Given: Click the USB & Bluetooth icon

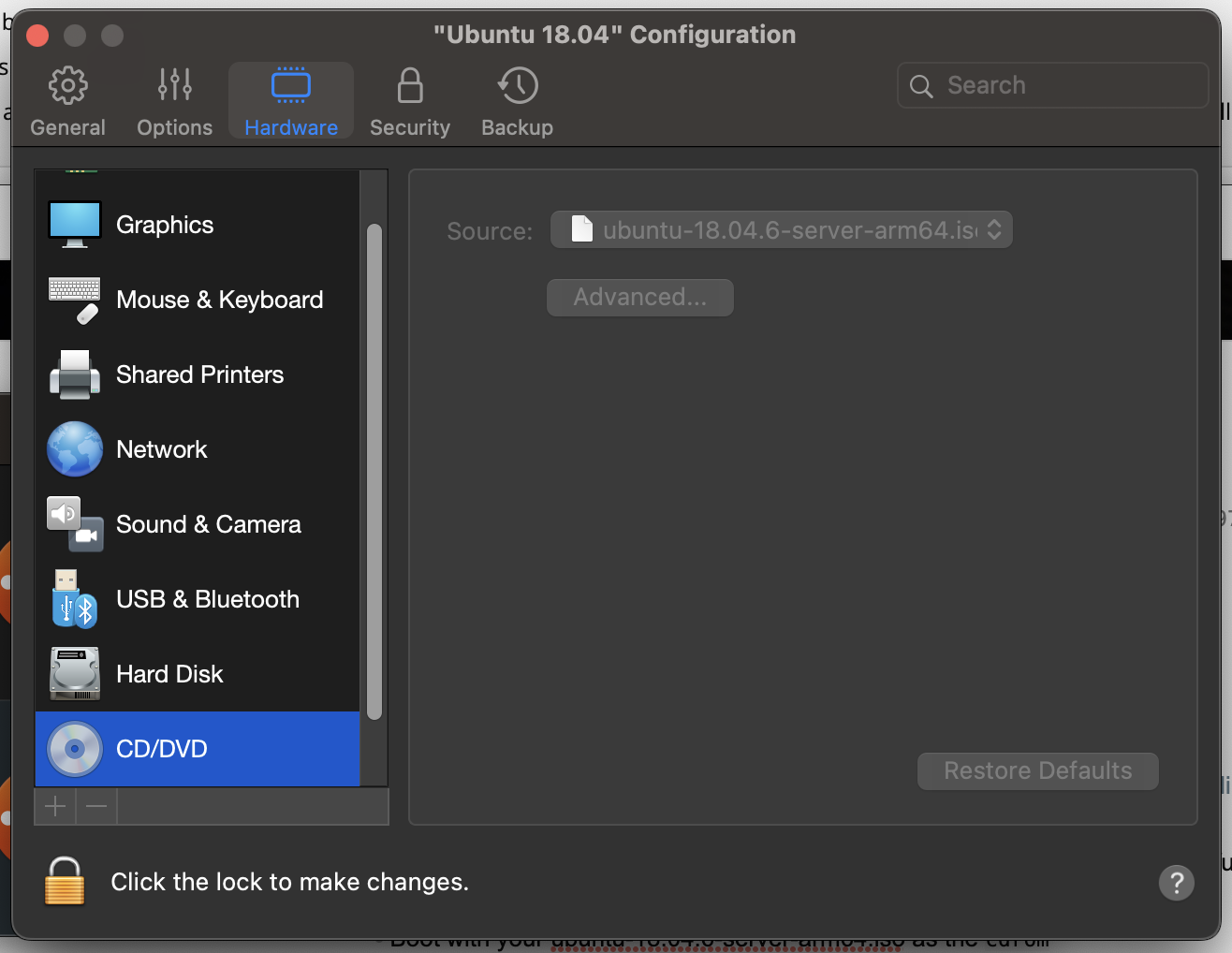Looking at the screenshot, I should [x=75, y=599].
